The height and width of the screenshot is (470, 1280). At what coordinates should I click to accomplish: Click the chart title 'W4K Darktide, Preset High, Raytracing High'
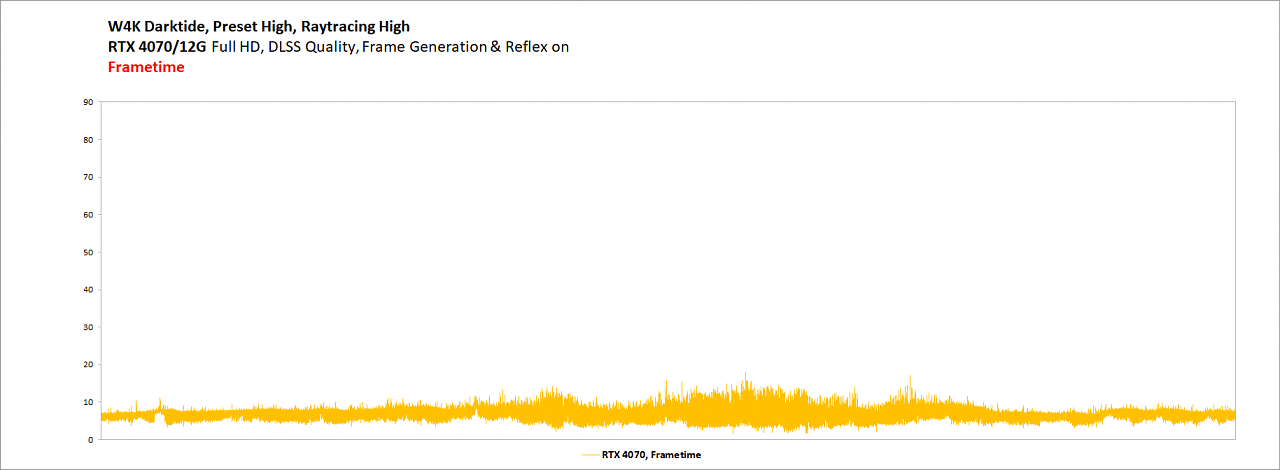pyautogui.click(x=259, y=27)
